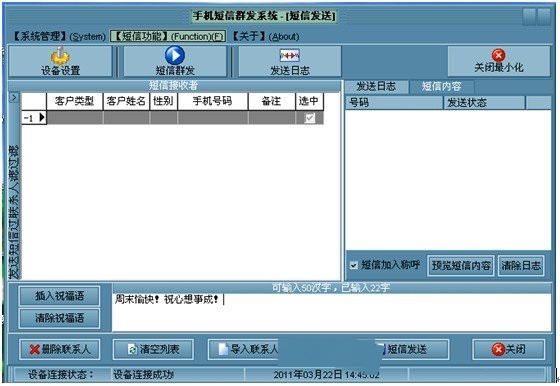Click the 清除日志 button
Viewport: 560px width, 386px height.
point(521,266)
